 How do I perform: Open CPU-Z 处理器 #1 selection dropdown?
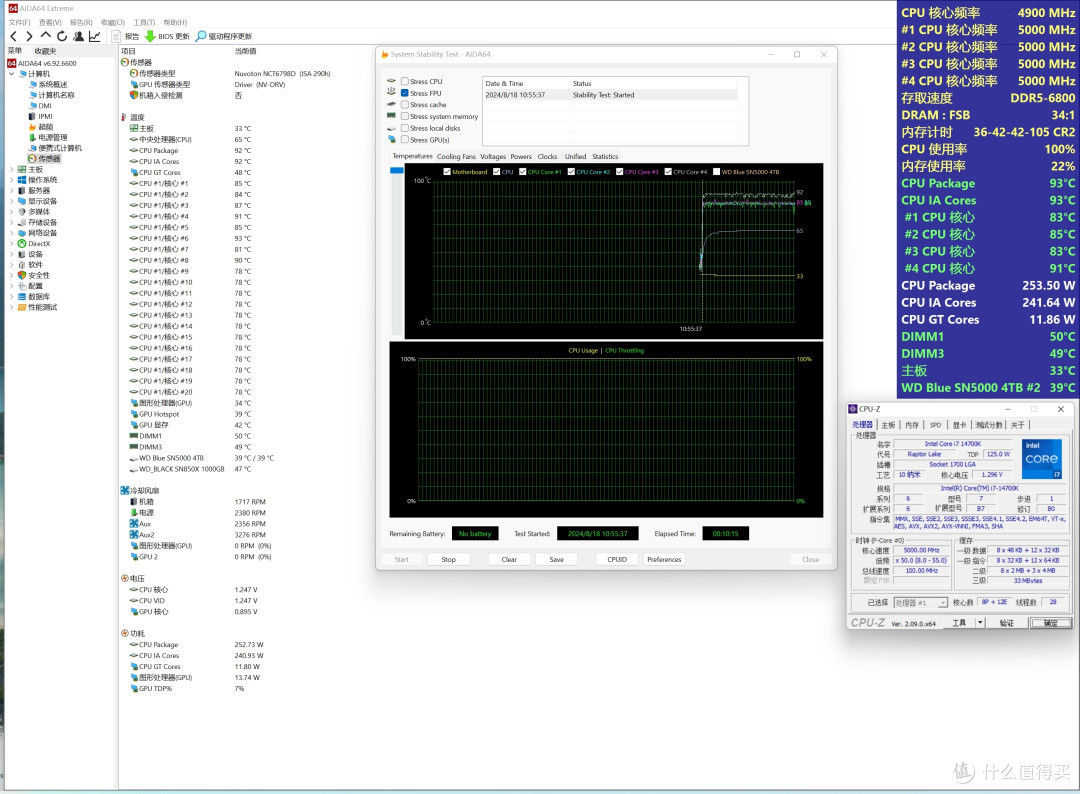coord(921,603)
